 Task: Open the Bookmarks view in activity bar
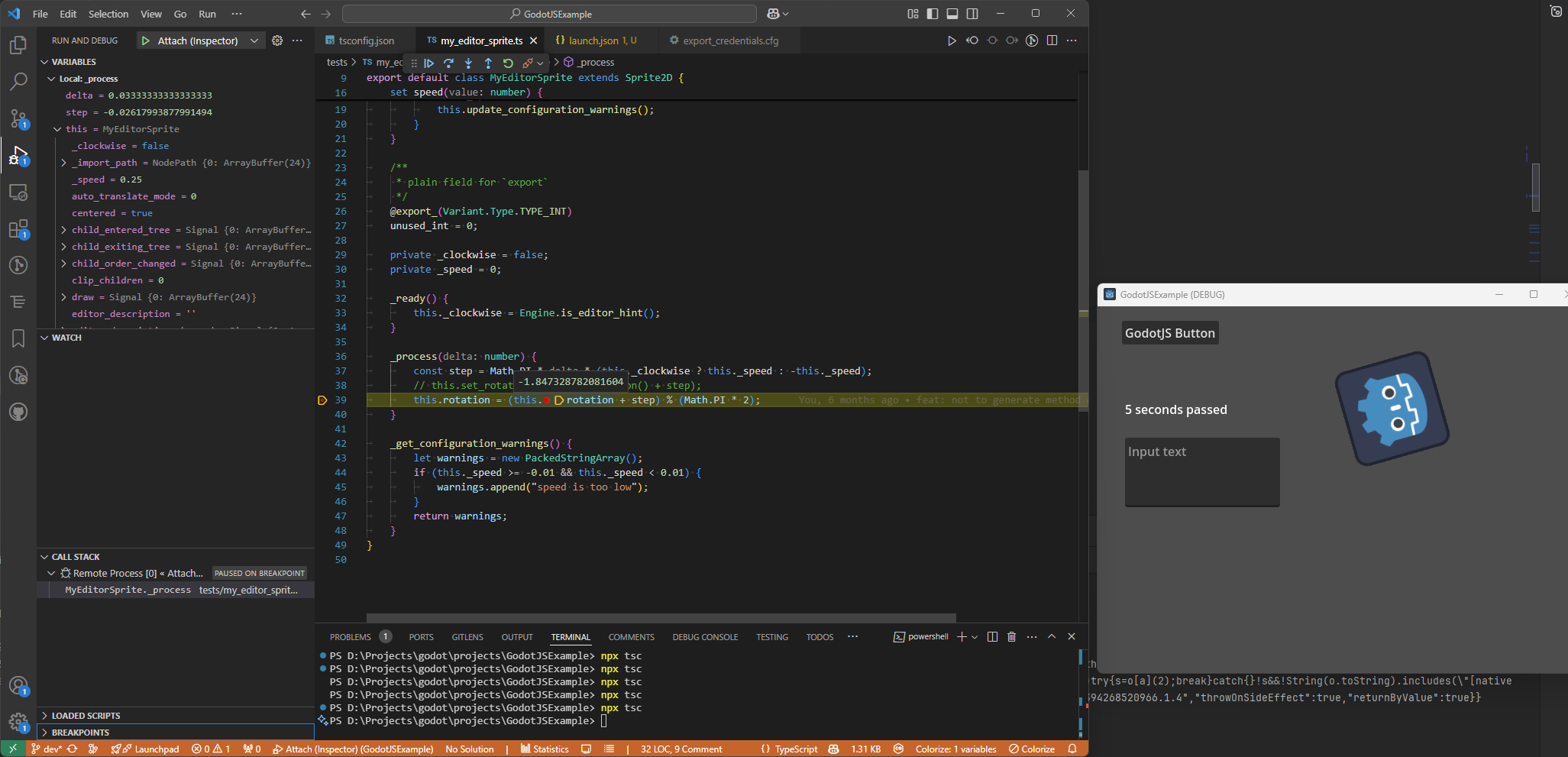18,338
